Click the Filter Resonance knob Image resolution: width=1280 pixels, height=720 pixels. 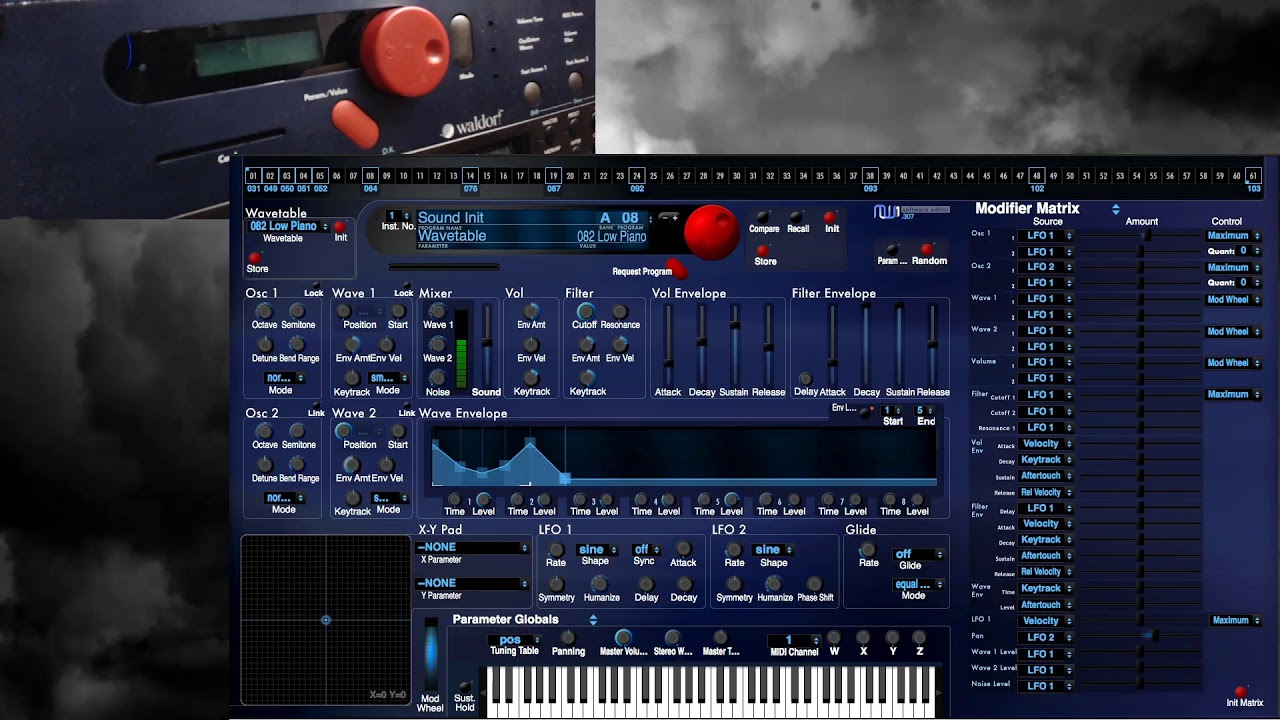point(620,311)
